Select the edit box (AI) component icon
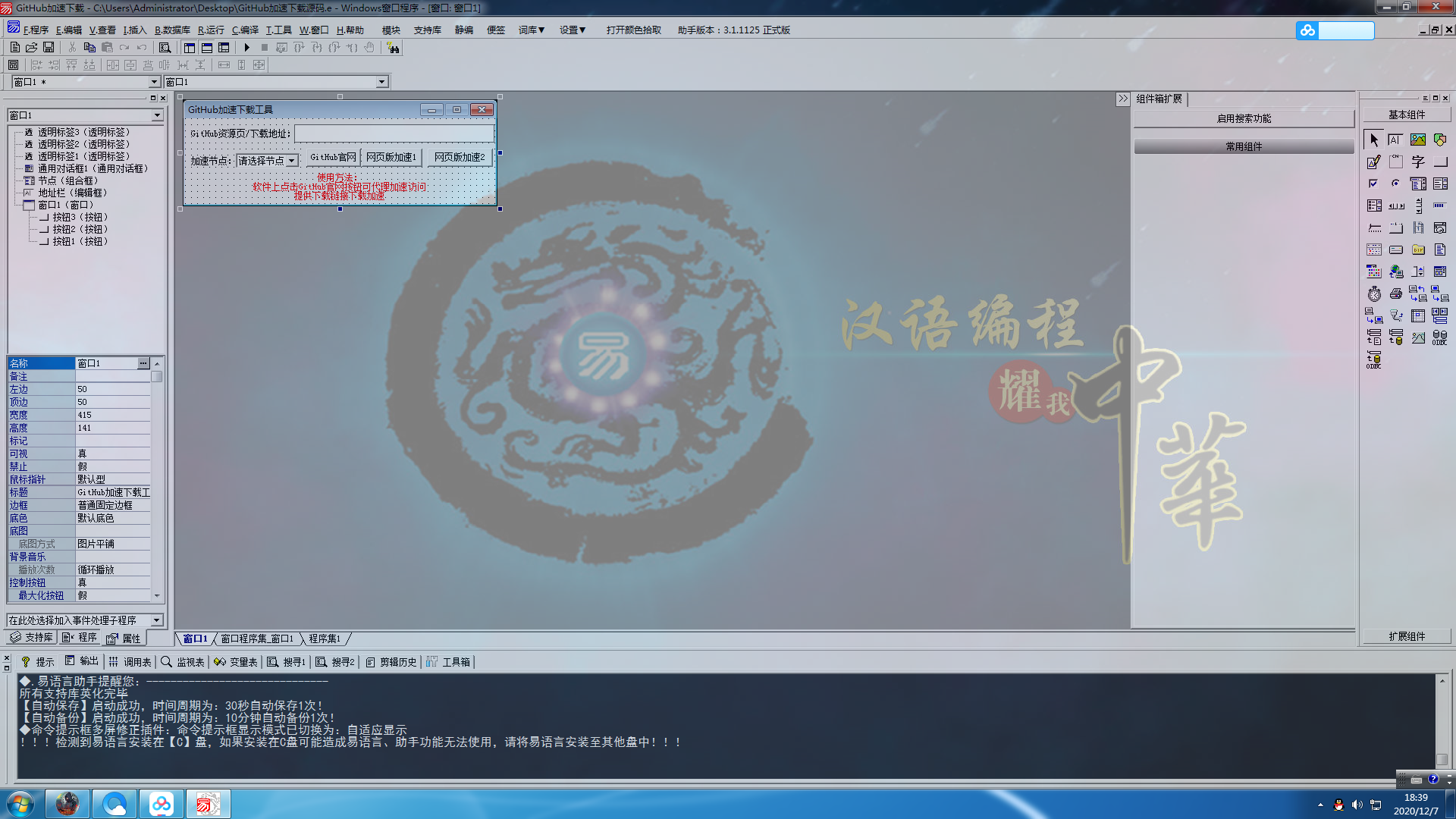Viewport: 1456px width, 819px height. pyautogui.click(x=1395, y=140)
